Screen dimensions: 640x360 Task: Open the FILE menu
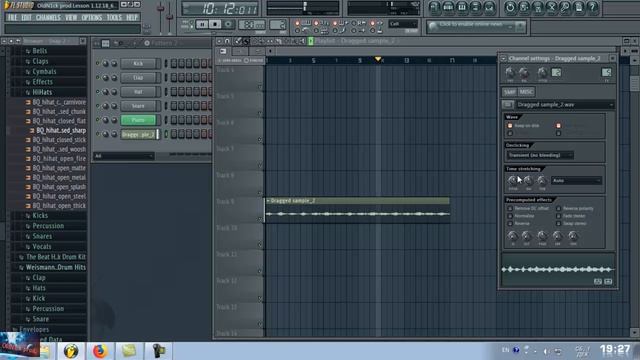[12, 18]
